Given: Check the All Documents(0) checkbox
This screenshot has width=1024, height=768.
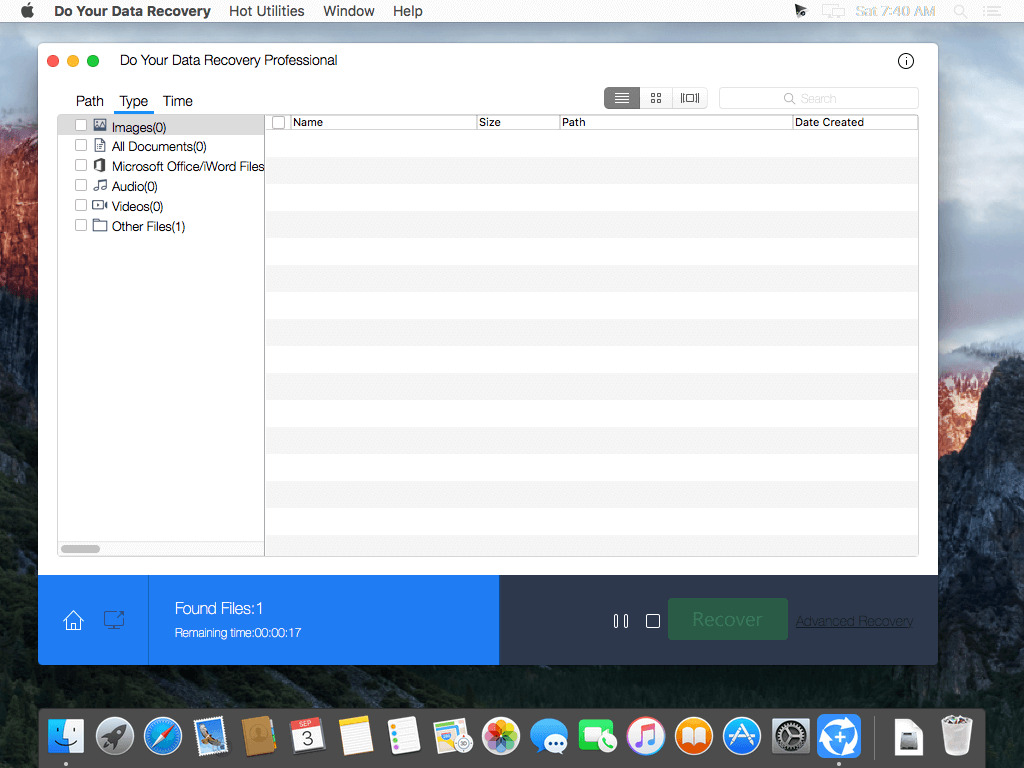Looking at the screenshot, I should tap(81, 145).
